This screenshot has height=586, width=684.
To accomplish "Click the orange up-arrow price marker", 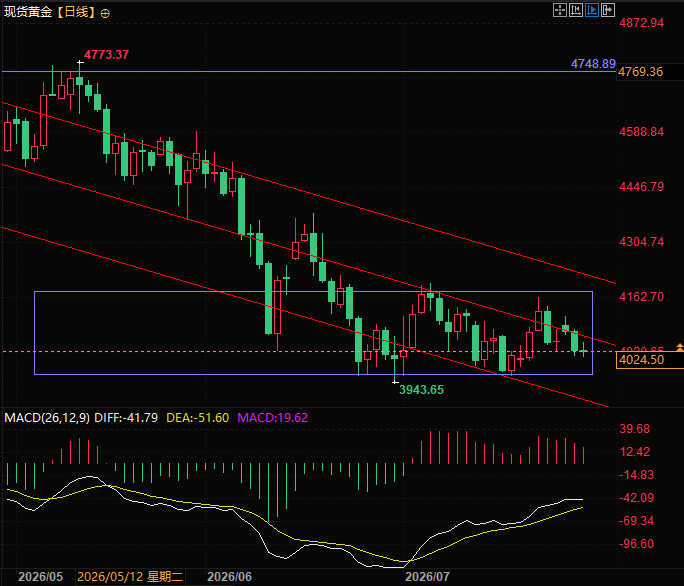I will 680,347.
